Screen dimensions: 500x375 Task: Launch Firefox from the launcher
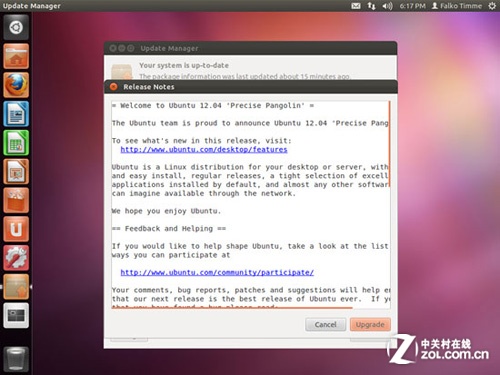pyautogui.click(x=16, y=85)
